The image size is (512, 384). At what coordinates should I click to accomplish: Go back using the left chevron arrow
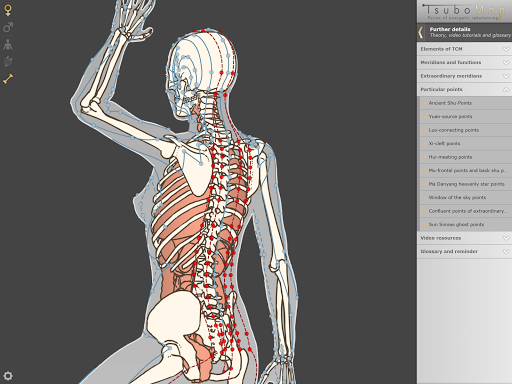coord(421,32)
